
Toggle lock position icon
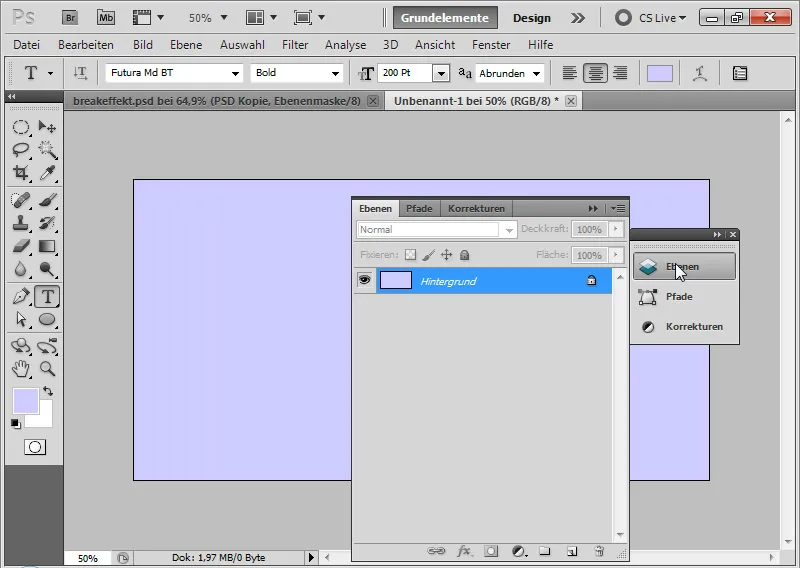click(x=446, y=255)
